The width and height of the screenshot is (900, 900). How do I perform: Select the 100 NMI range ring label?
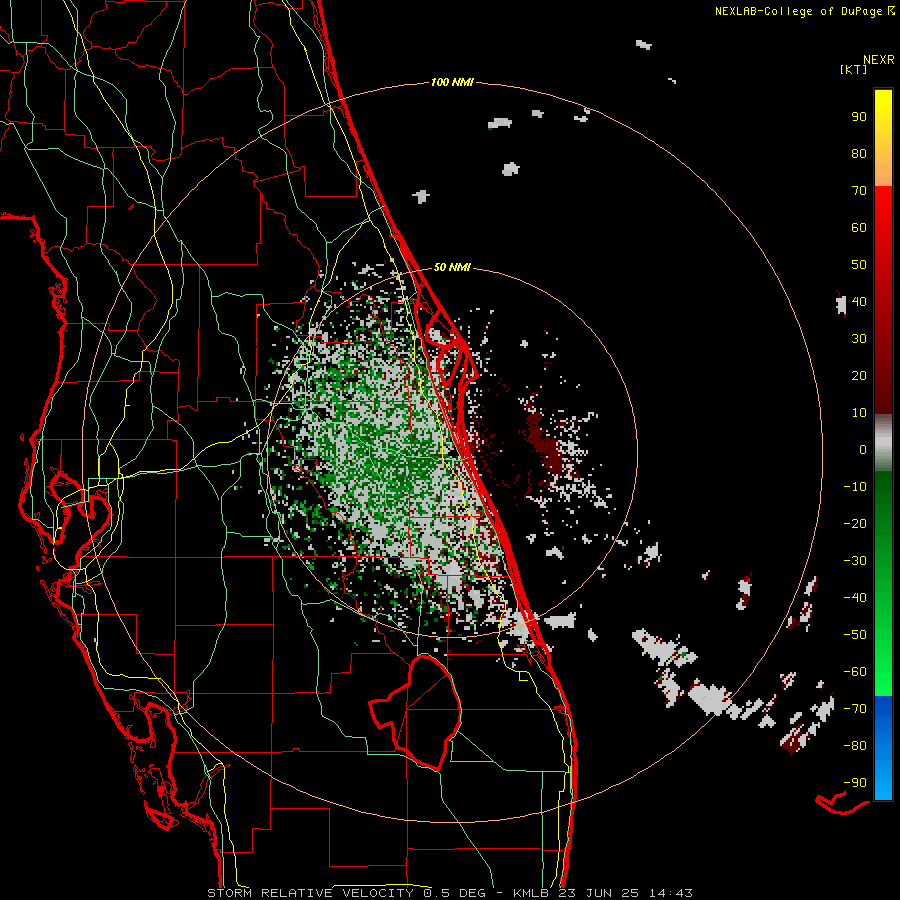tap(452, 83)
